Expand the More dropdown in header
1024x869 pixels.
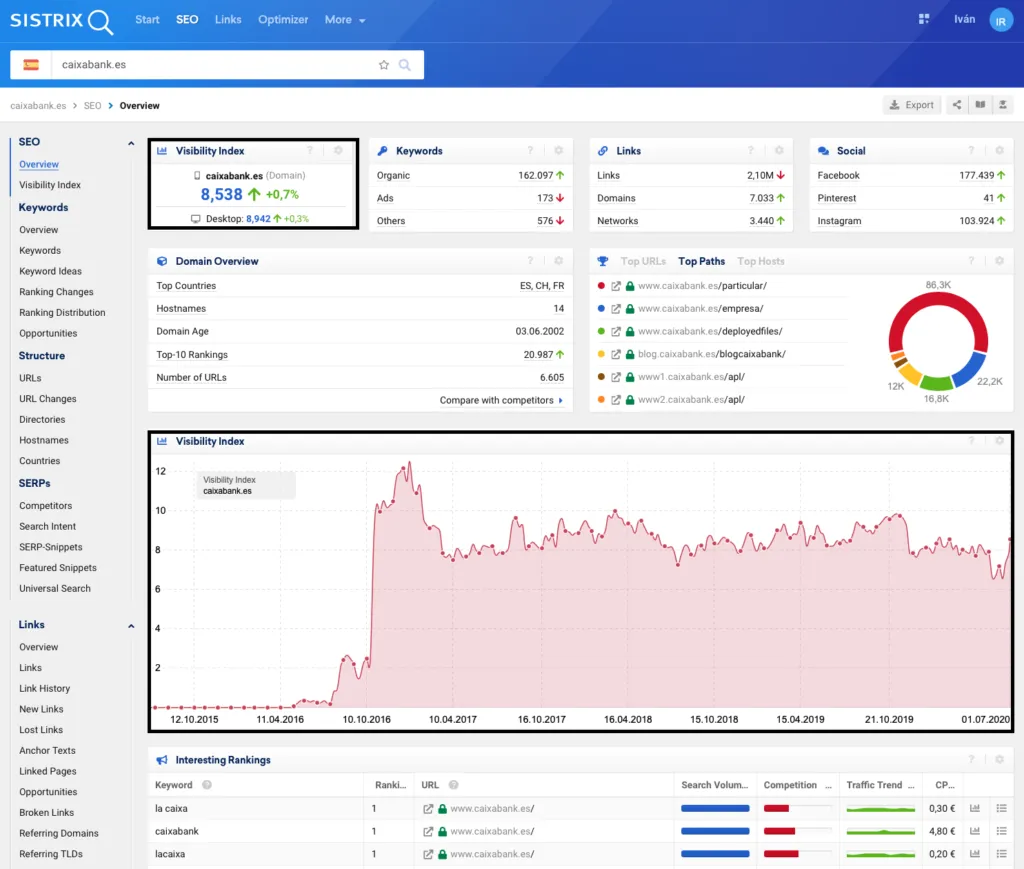(345, 20)
